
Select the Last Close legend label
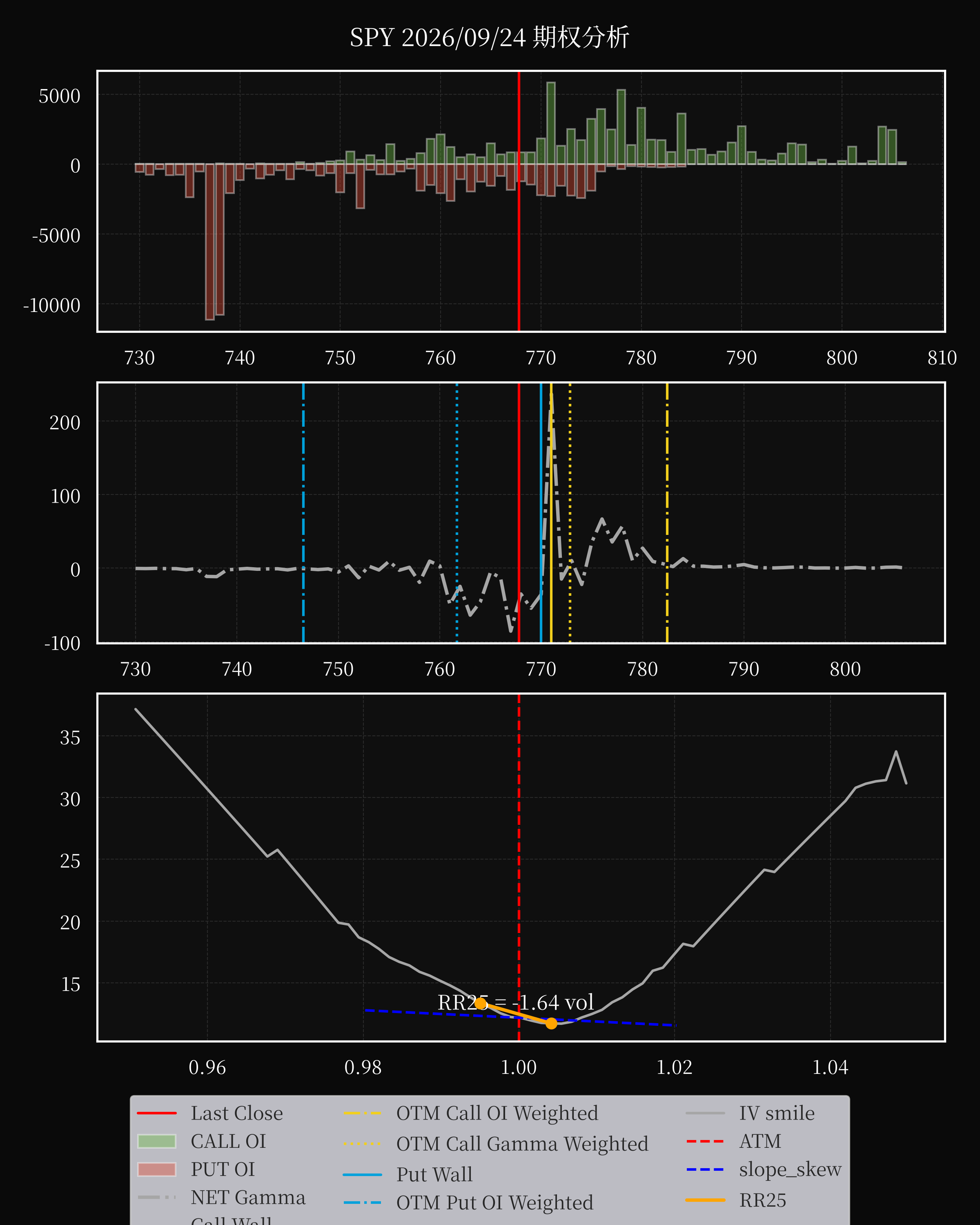click(236, 1113)
